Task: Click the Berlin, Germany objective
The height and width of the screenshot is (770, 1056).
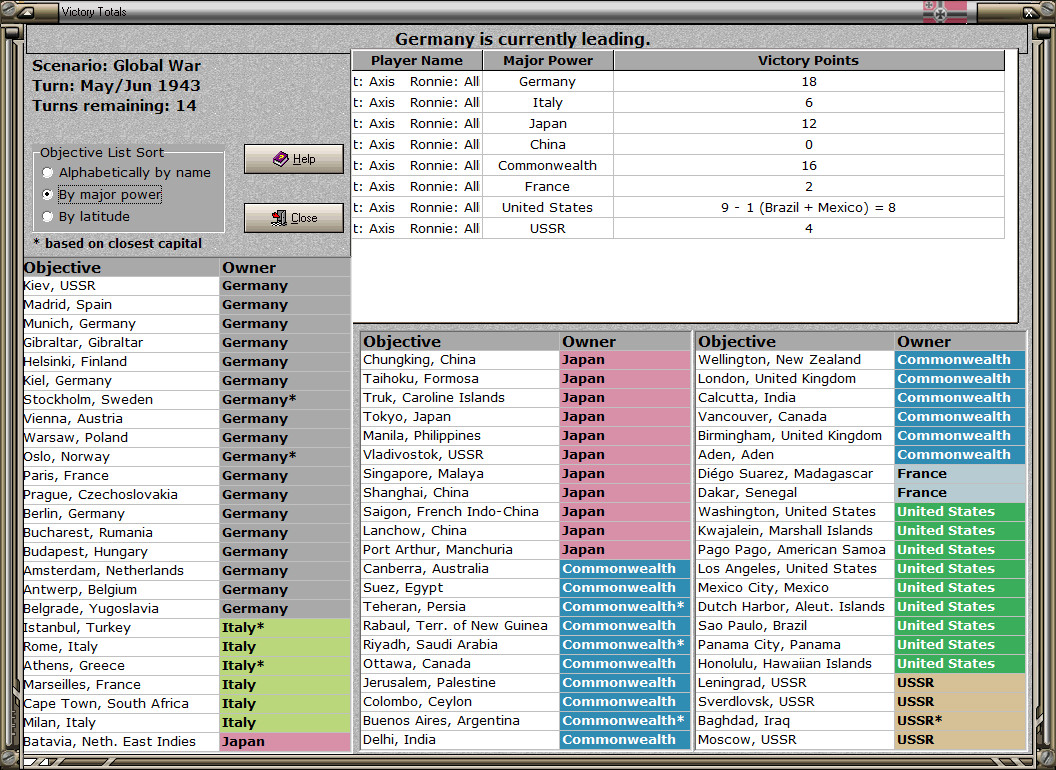Action: click(x=121, y=513)
